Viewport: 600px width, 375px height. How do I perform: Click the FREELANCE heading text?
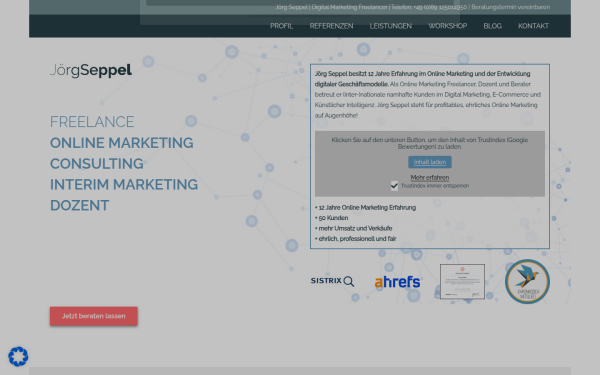pos(92,122)
